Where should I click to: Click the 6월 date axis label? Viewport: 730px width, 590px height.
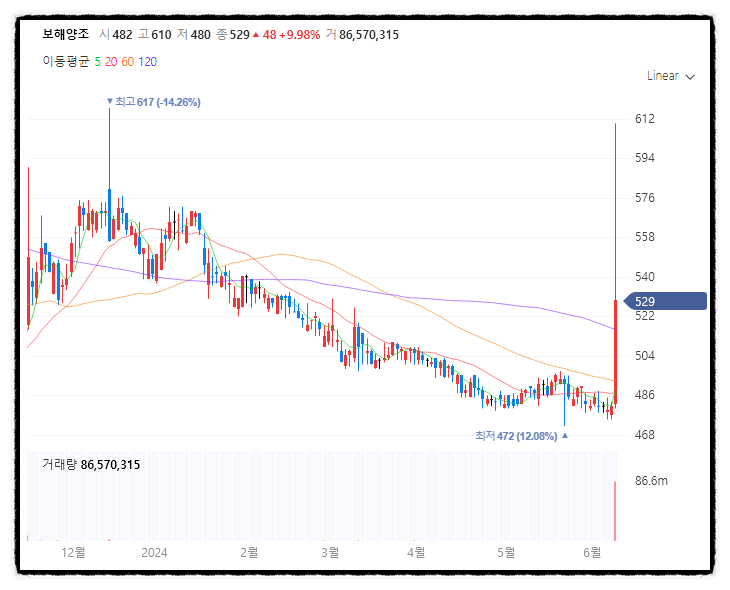pyautogui.click(x=592, y=552)
